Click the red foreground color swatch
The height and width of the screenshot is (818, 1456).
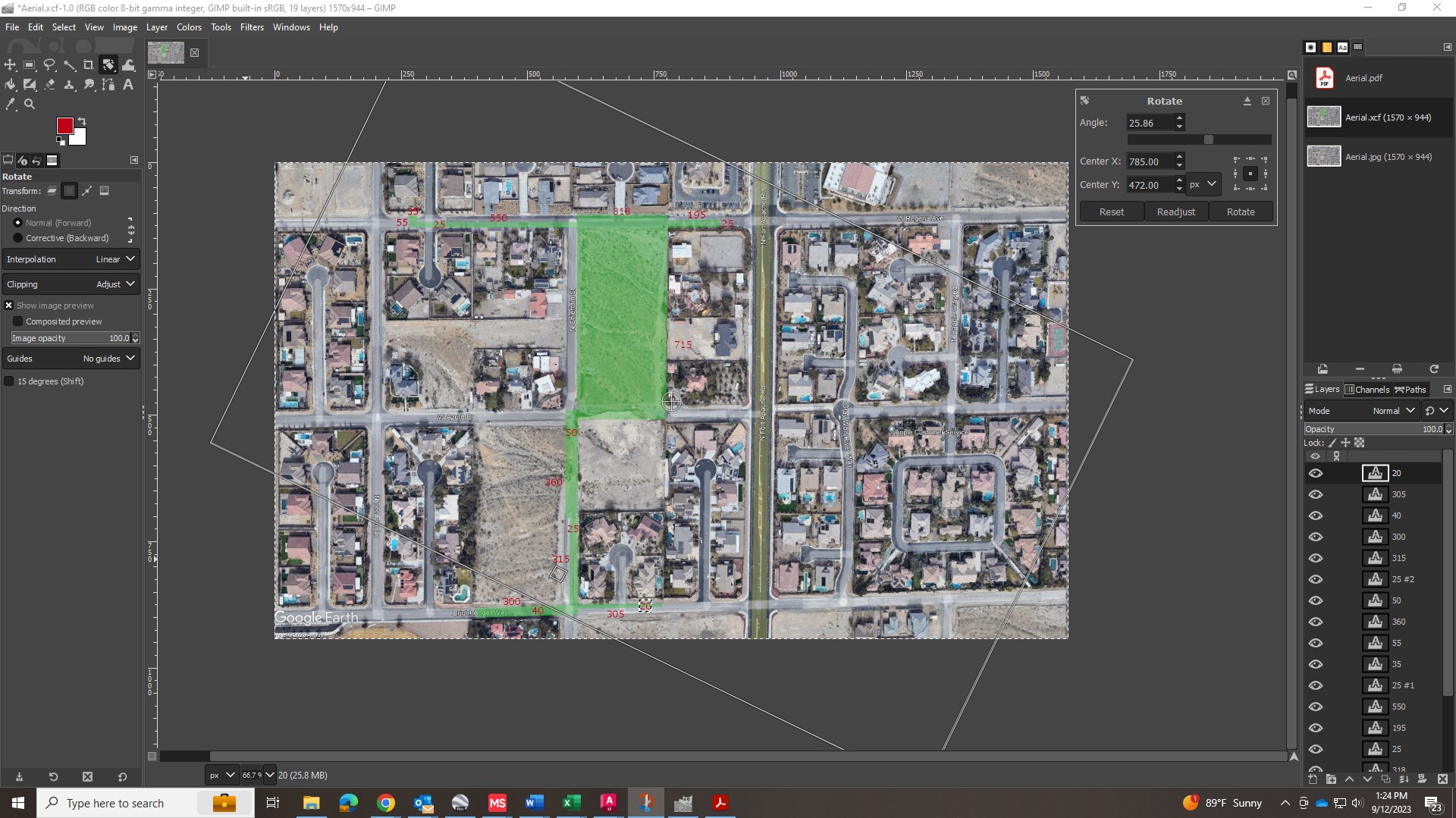point(64,126)
